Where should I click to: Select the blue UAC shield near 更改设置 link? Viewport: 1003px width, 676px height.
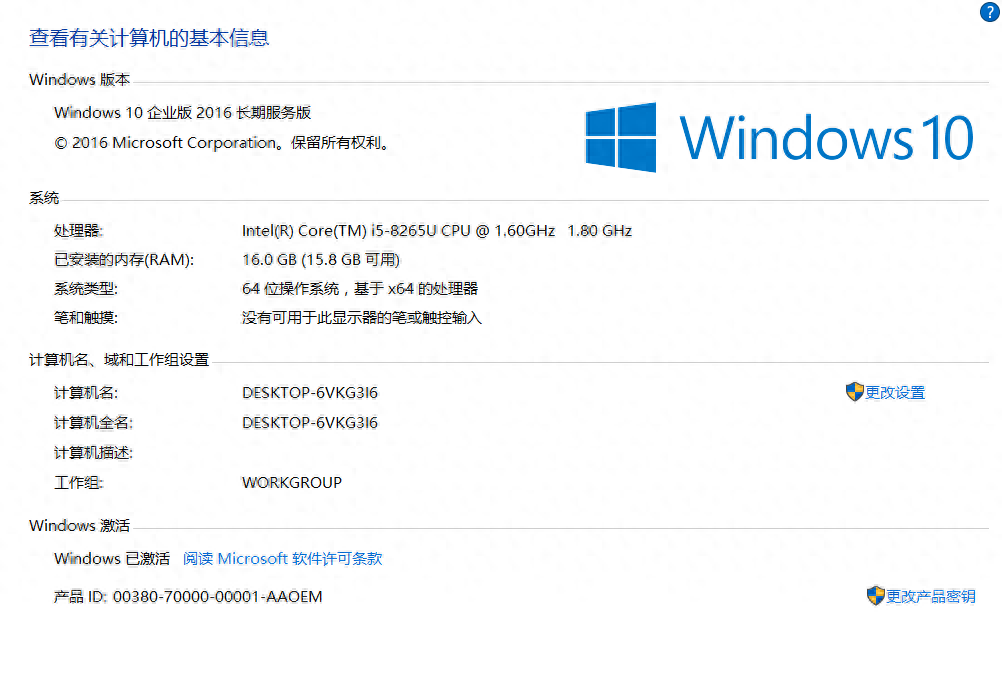(854, 392)
